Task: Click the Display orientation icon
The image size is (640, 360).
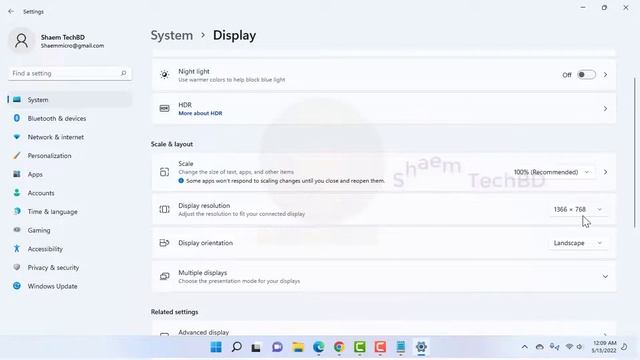Action: pos(164,243)
